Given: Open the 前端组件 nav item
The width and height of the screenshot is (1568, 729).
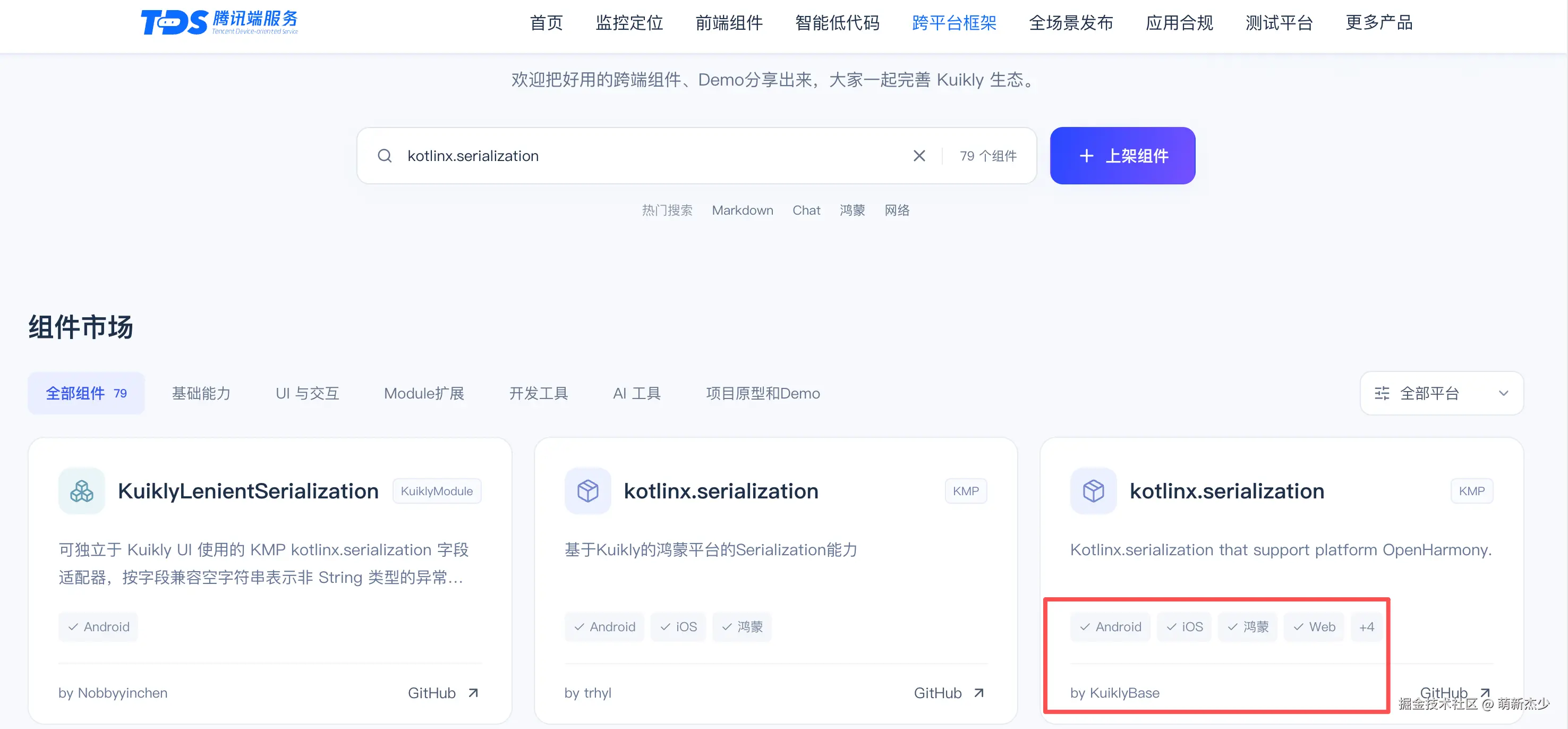Looking at the screenshot, I should (x=729, y=23).
